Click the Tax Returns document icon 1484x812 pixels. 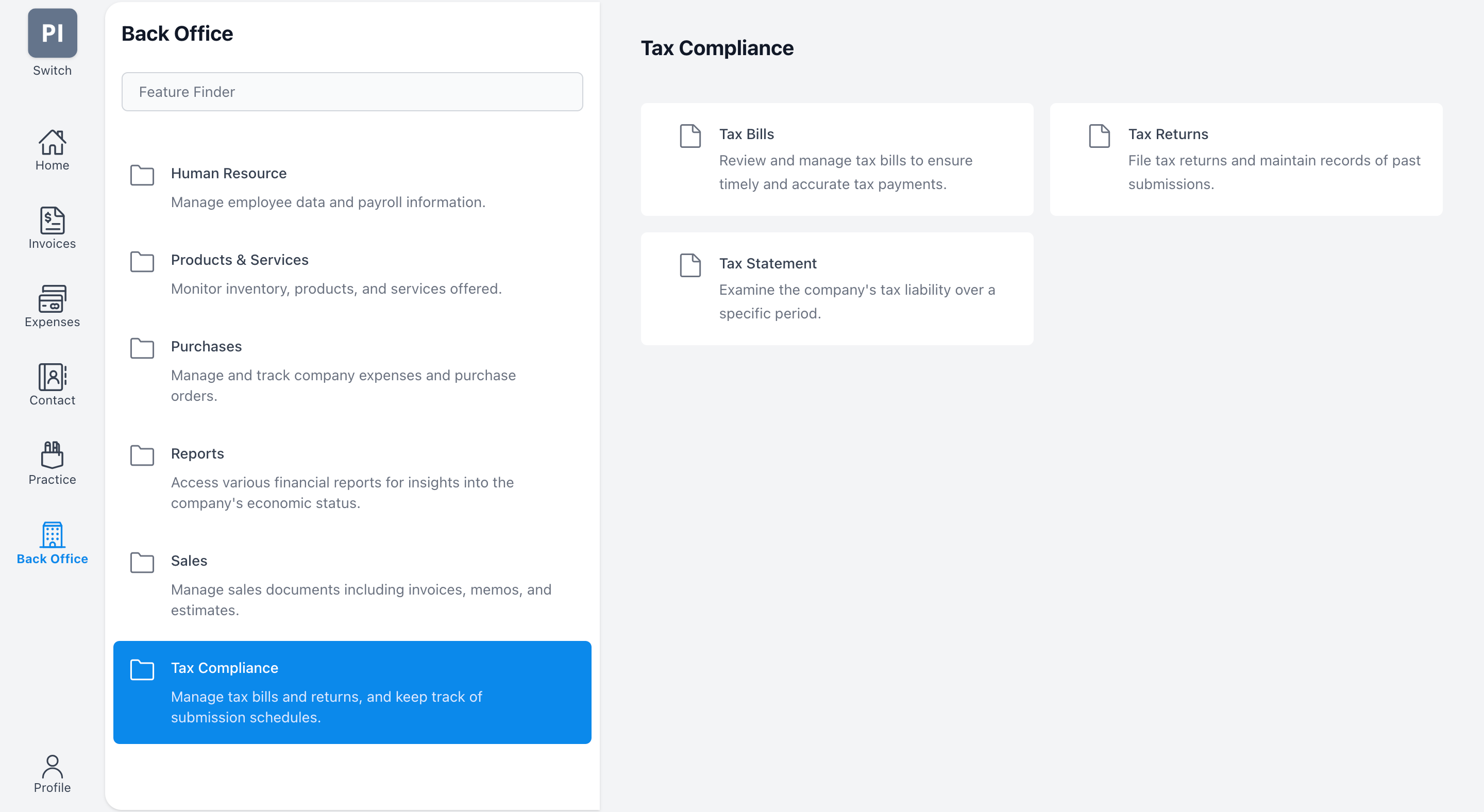pos(1099,137)
